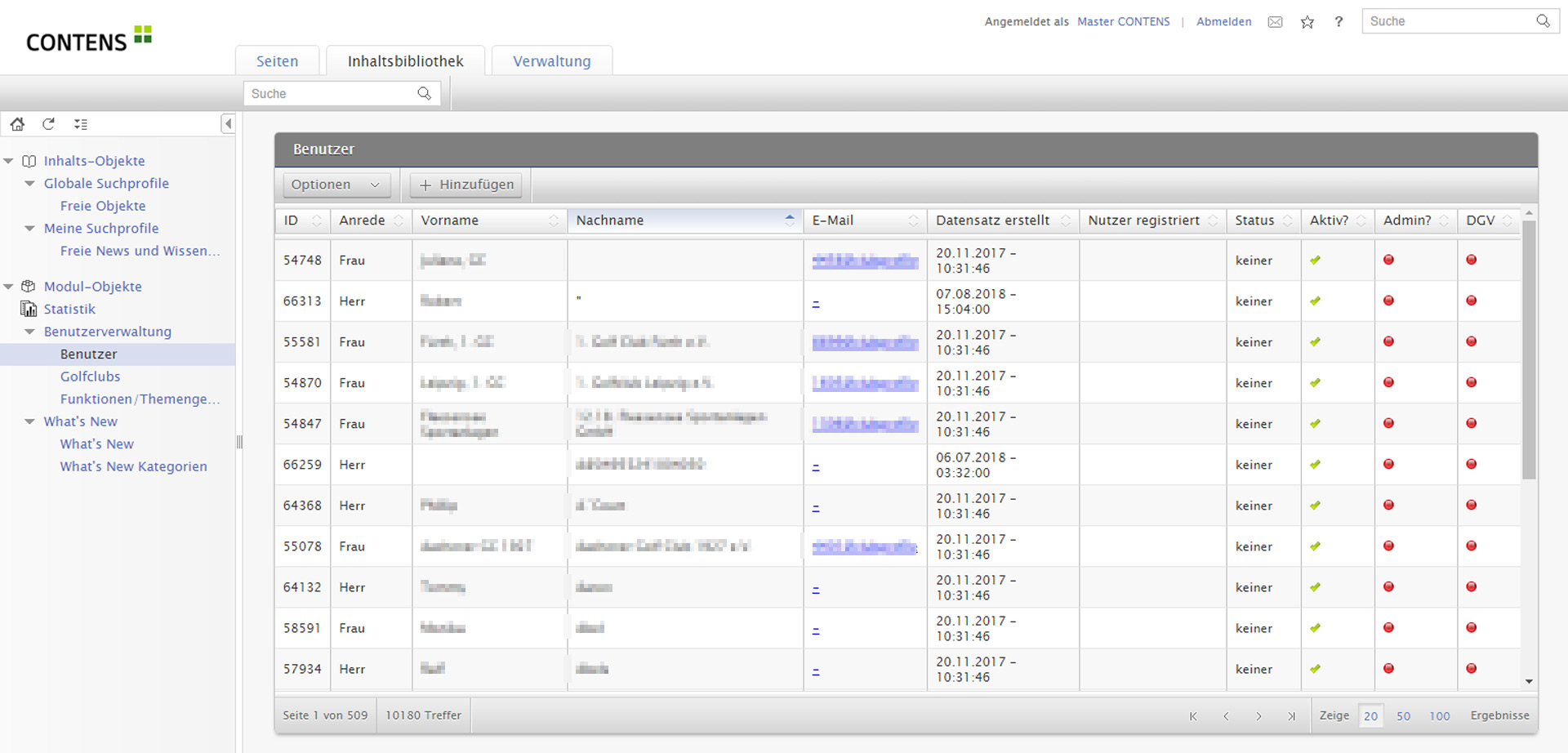The height and width of the screenshot is (753, 1568).
Task: Switch to the Verwaltung tab
Action: point(551,61)
